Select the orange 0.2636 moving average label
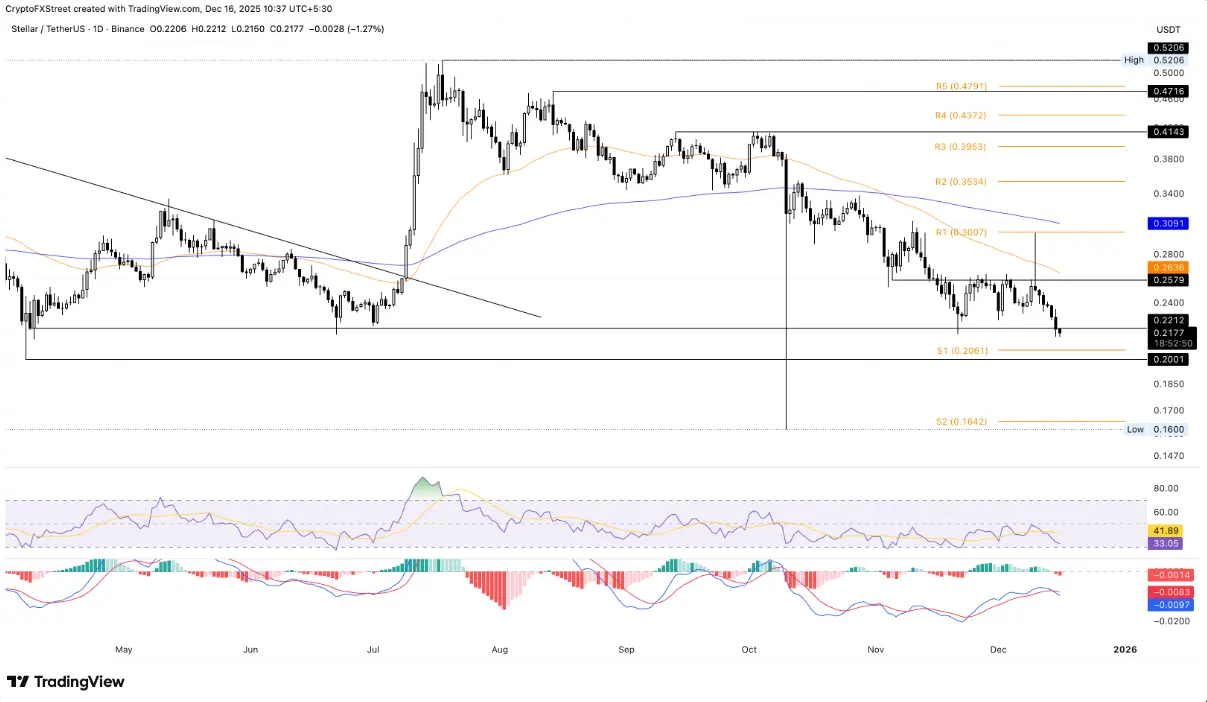 tap(1169, 267)
